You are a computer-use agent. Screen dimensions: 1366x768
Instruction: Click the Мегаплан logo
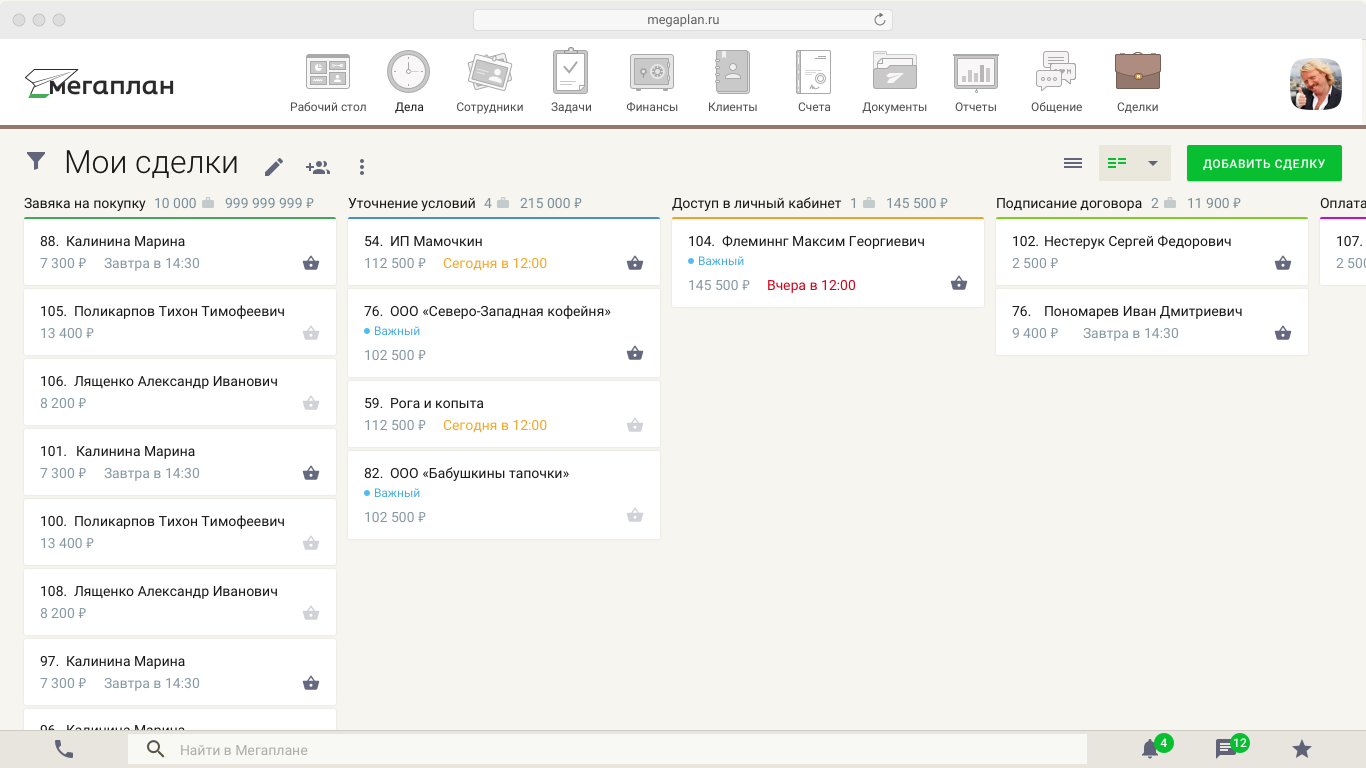(97, 84)
